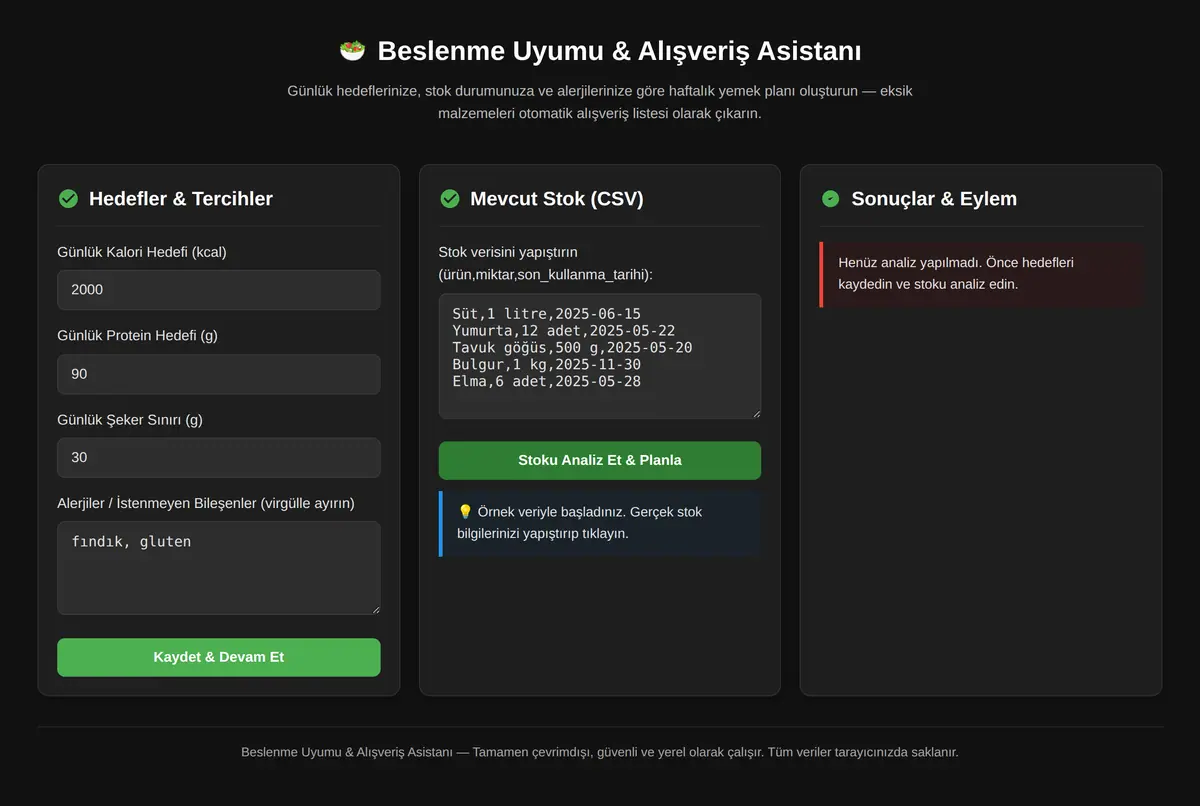Screen dimensions: 1200x806
Task: Click the light bulb icon in the hint box
Action: point(465,512)
